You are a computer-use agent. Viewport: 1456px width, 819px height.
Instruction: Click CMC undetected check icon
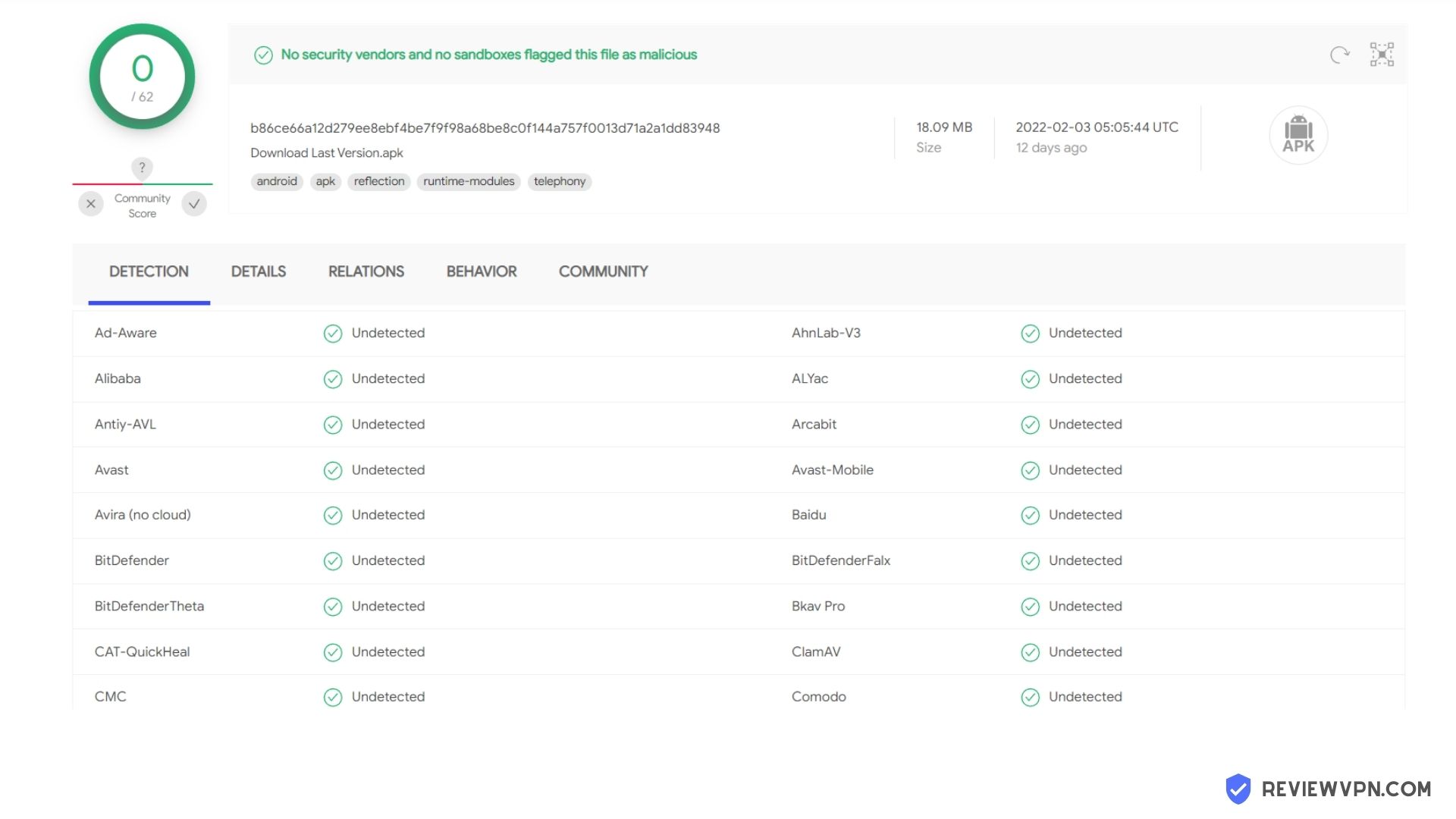point(333,697)
